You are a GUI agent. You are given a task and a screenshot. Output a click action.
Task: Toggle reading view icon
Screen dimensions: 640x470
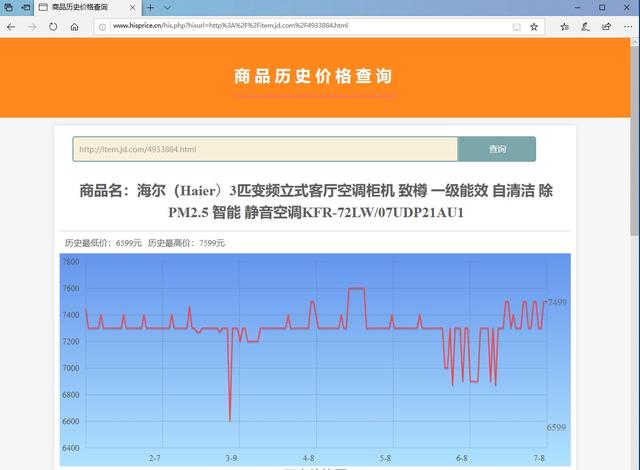[516, 27]
